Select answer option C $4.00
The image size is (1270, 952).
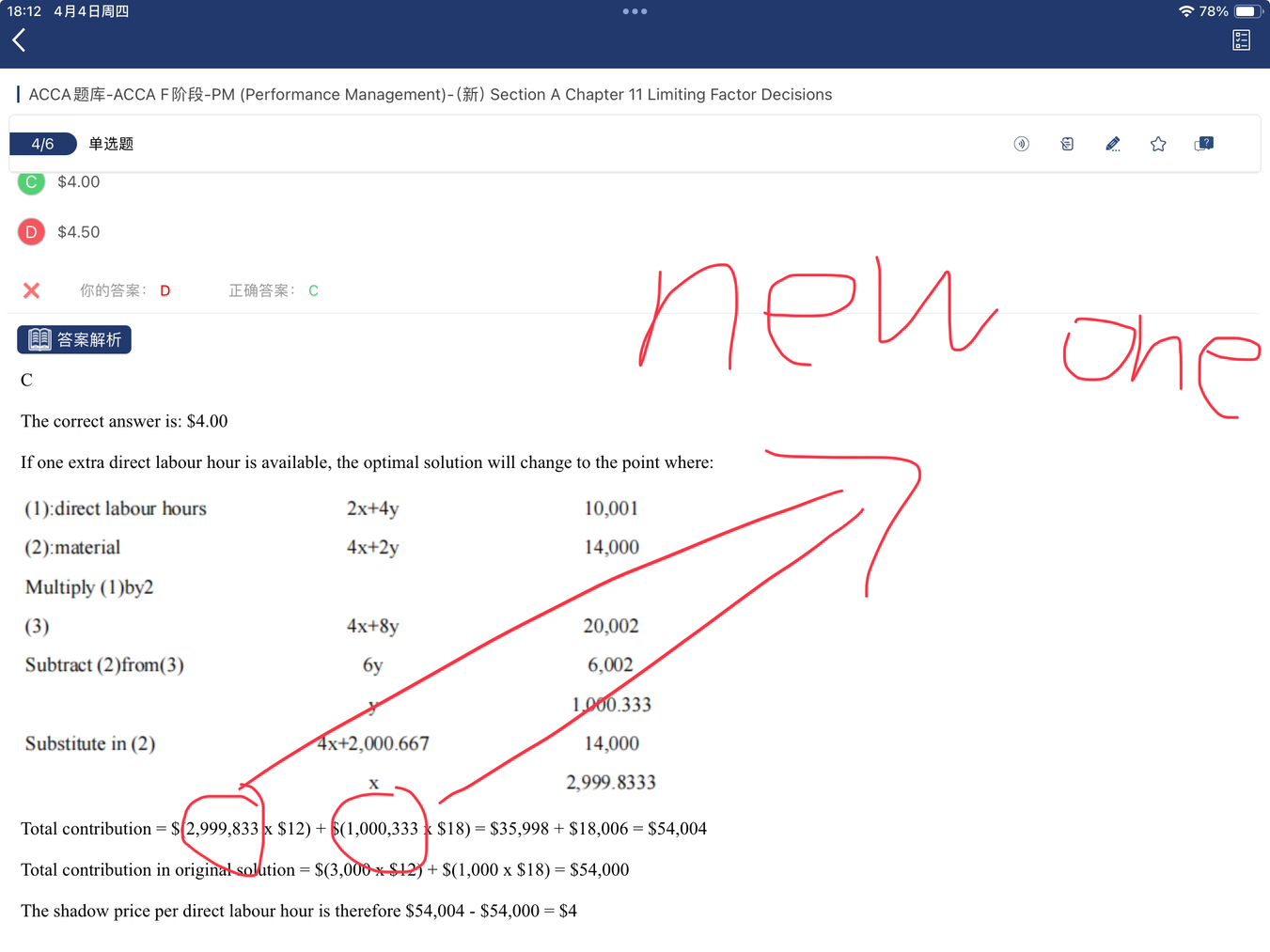31,181
